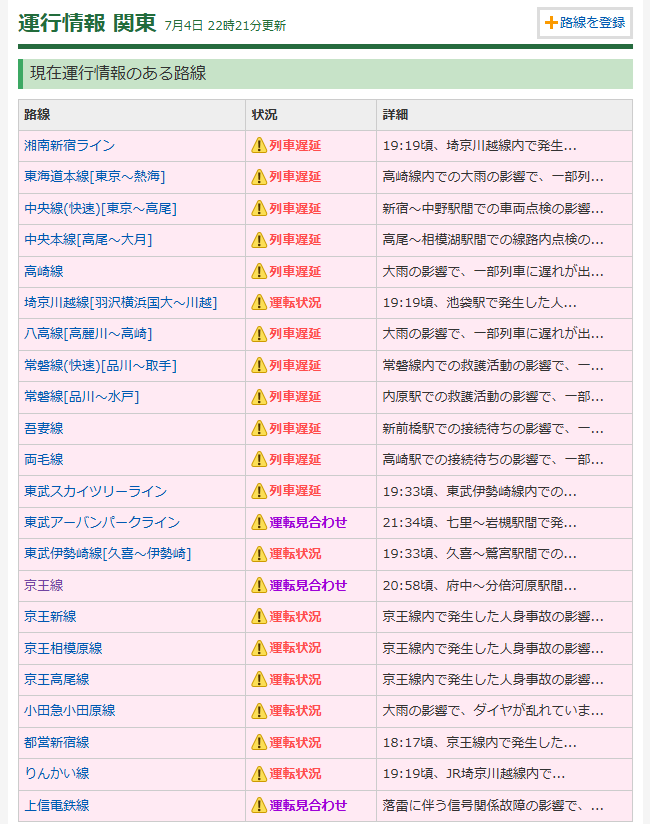Click warning icon in 埼京川越線 row
This screenshot has width=650, height=824.
(x=259, y=303)
